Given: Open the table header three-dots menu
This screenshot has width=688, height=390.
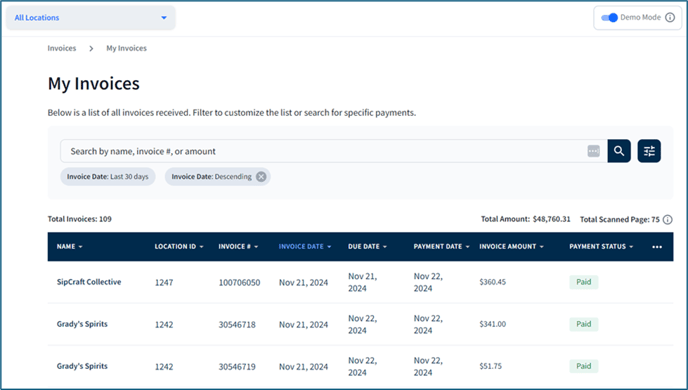Looking at the screenshot, I should coord(657,247).
